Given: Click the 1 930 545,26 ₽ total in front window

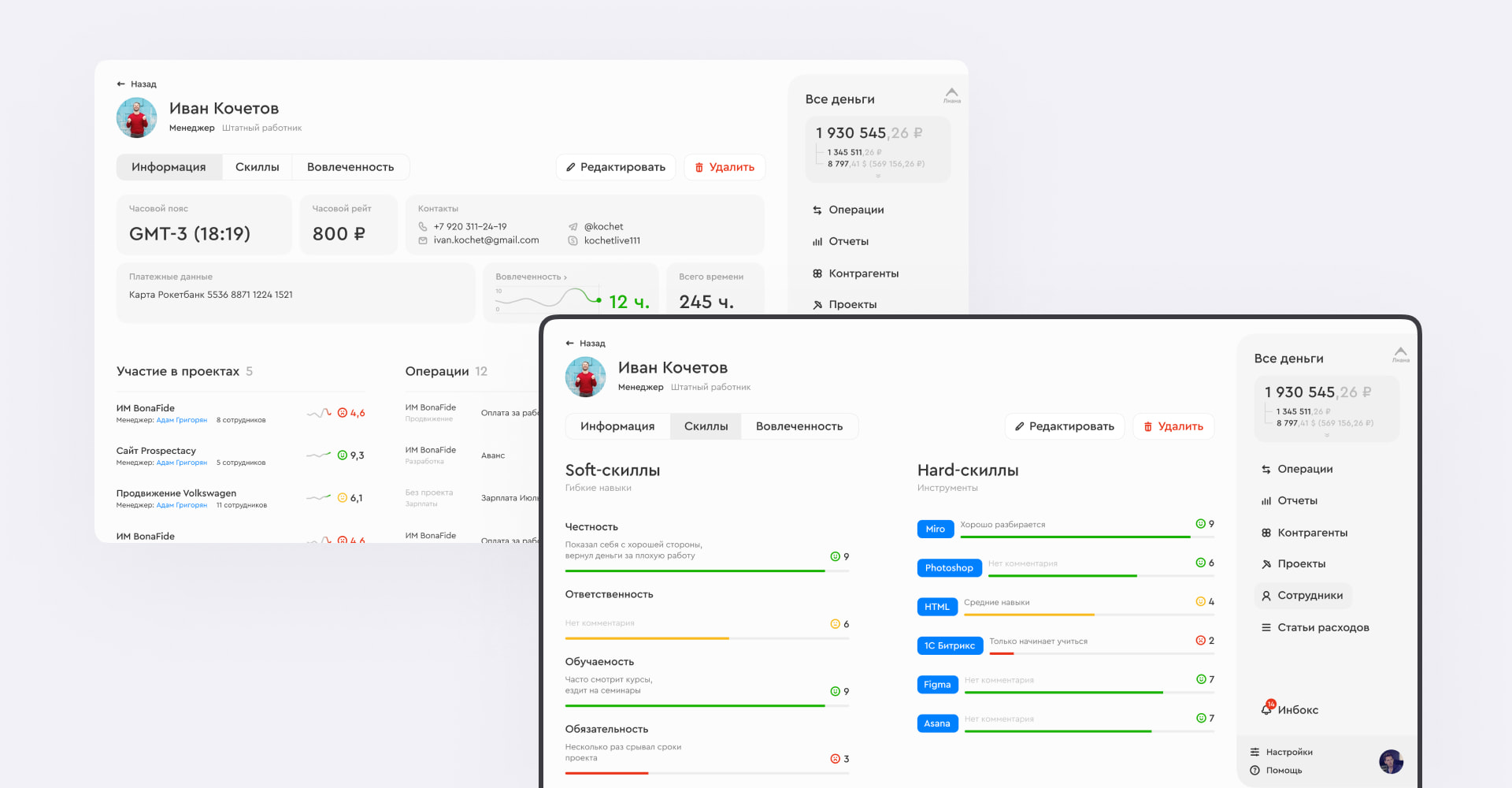Looking at the screenshot, I should tap(1318, 392).
